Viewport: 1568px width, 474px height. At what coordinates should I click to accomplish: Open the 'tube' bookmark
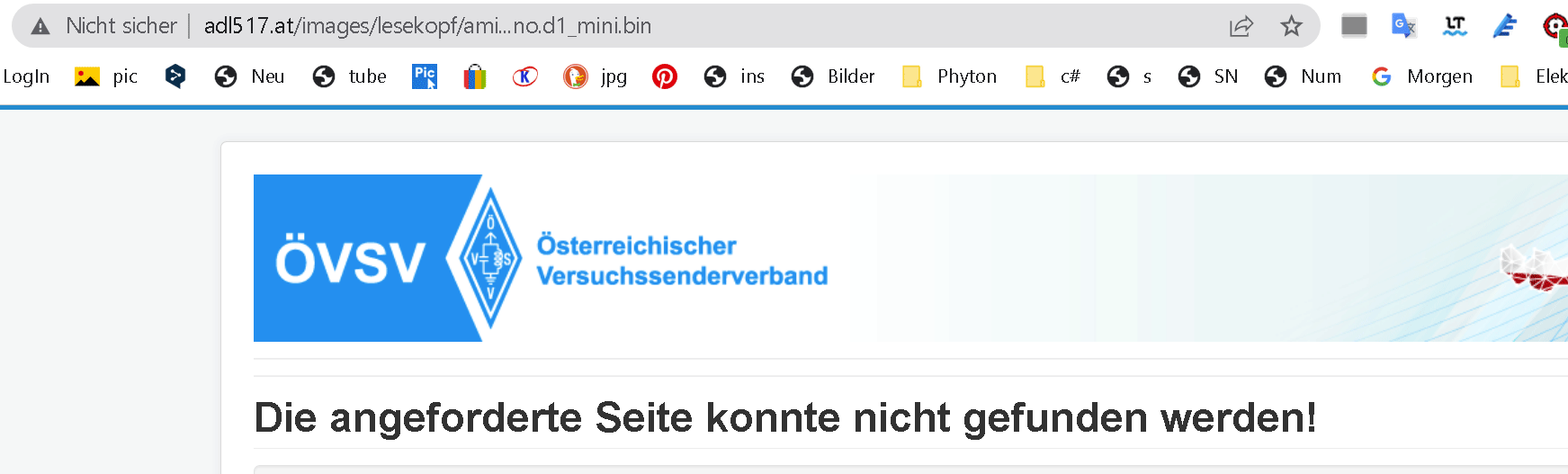click(x=350, y=76)
